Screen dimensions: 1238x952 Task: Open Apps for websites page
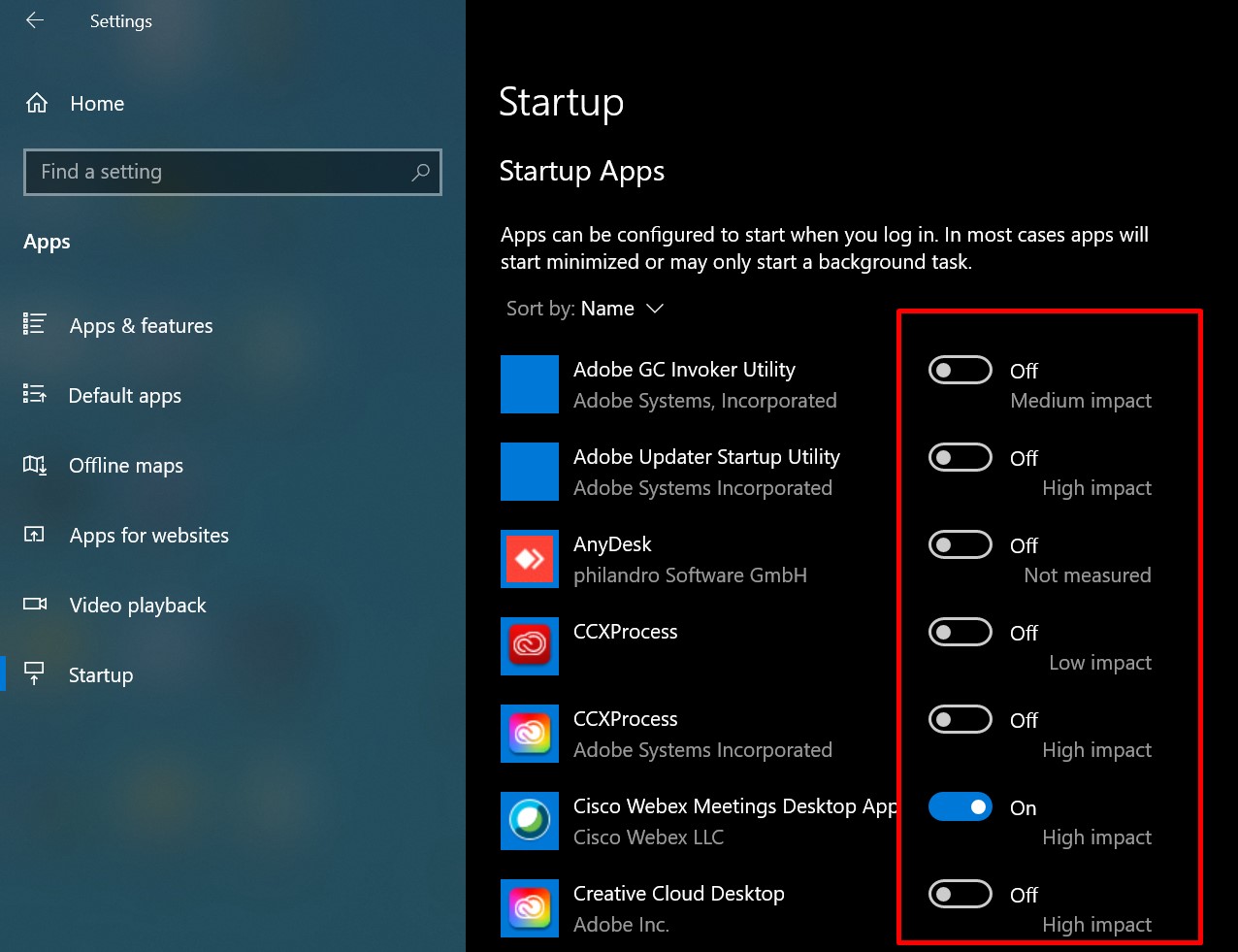tap(149, 536)
